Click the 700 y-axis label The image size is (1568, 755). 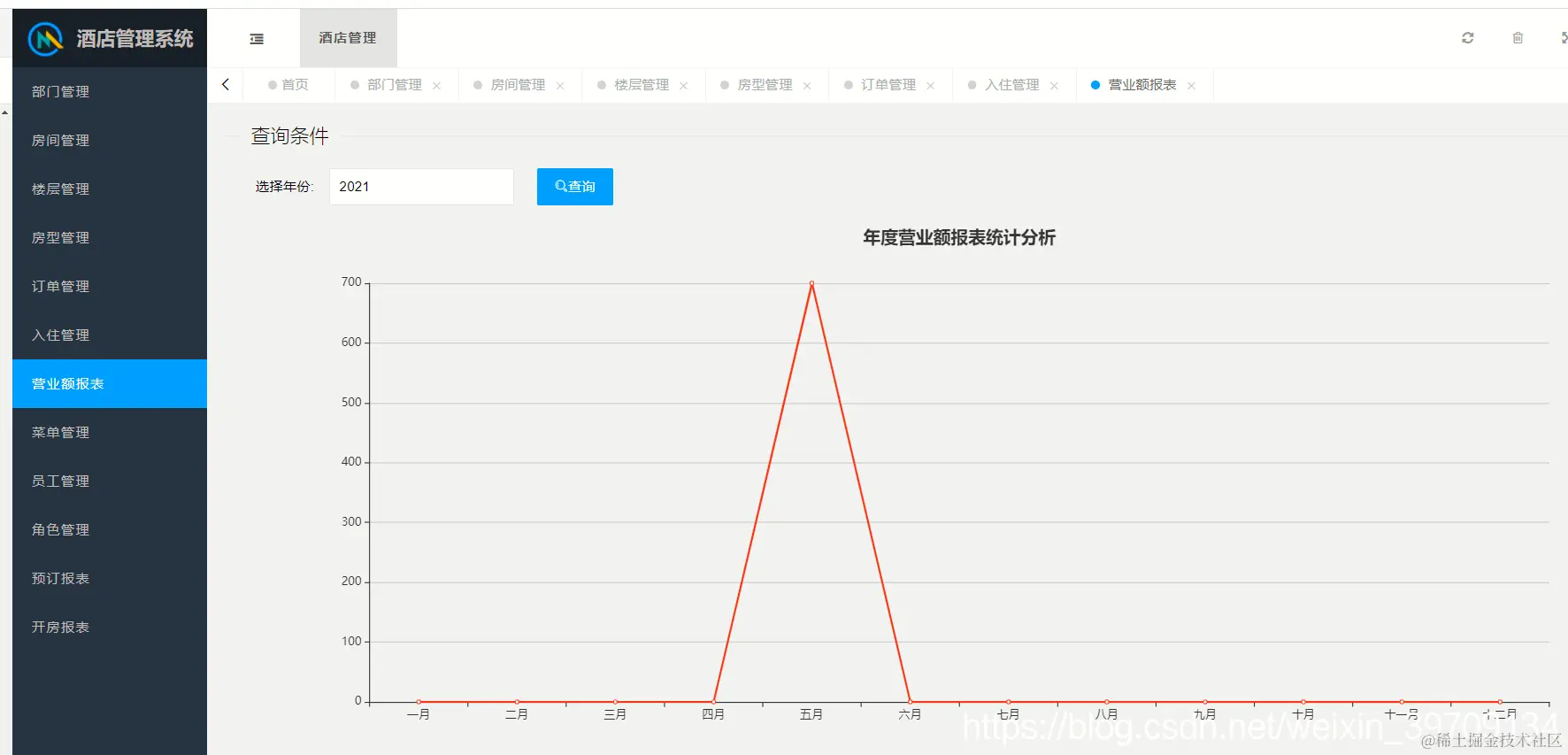coord(351,282)
